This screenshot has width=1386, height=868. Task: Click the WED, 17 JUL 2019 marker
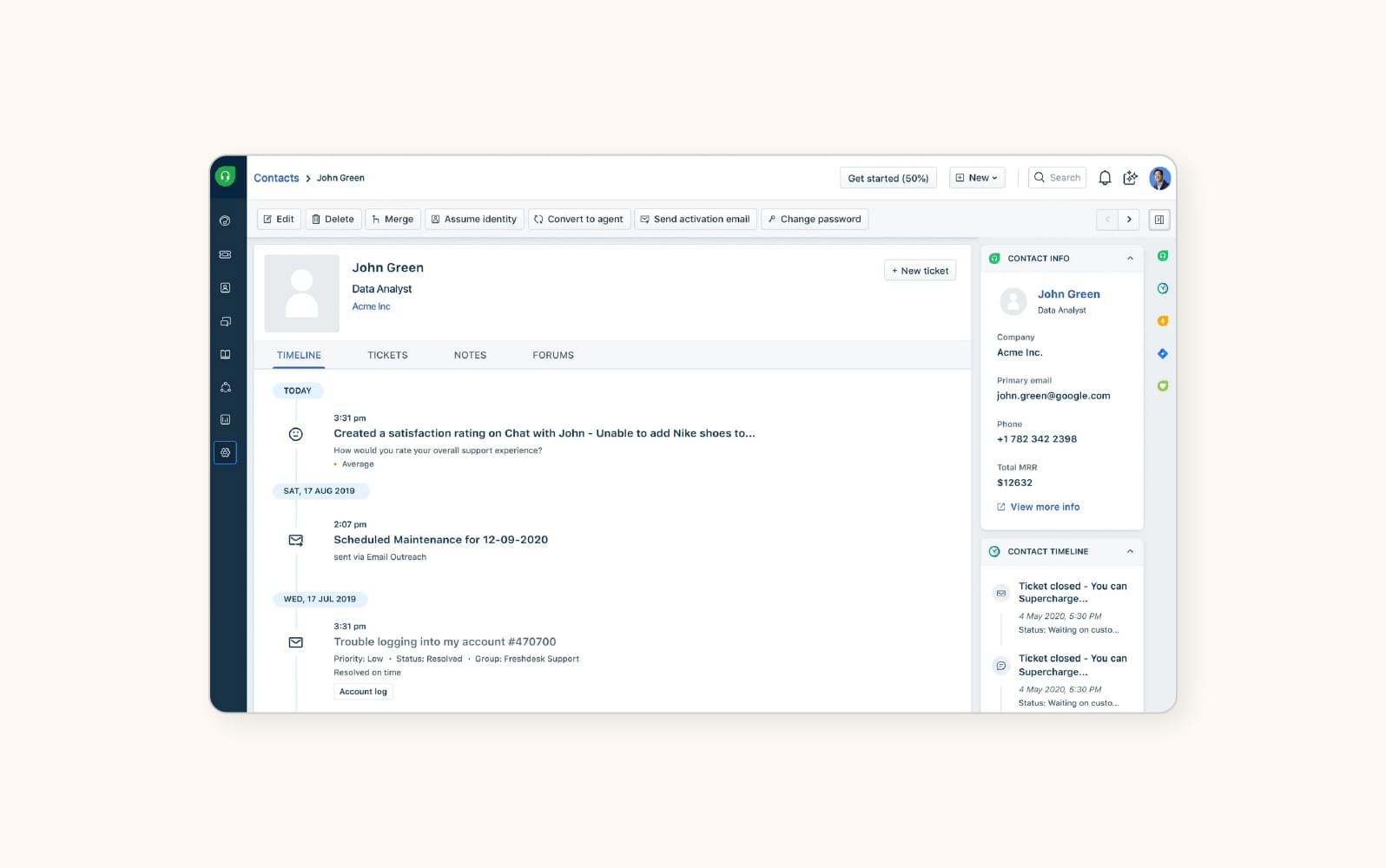320,599
